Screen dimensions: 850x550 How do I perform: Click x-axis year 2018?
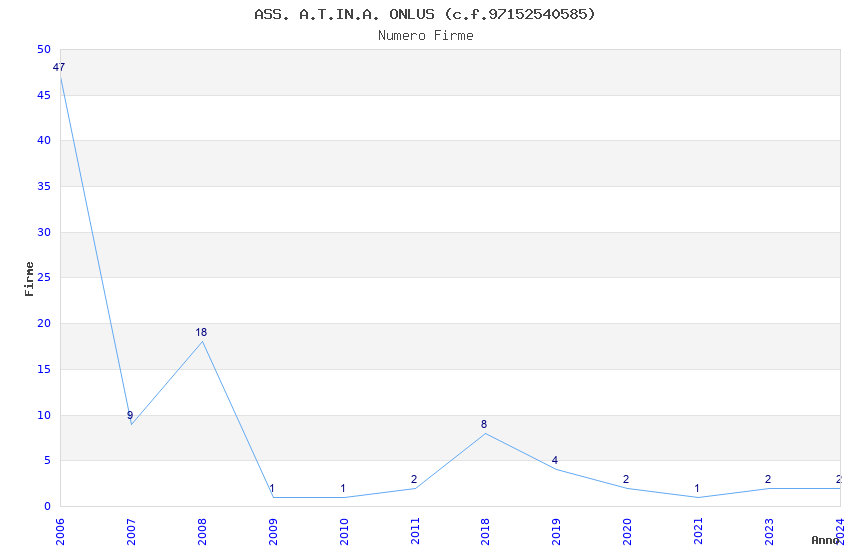(485, 531)
